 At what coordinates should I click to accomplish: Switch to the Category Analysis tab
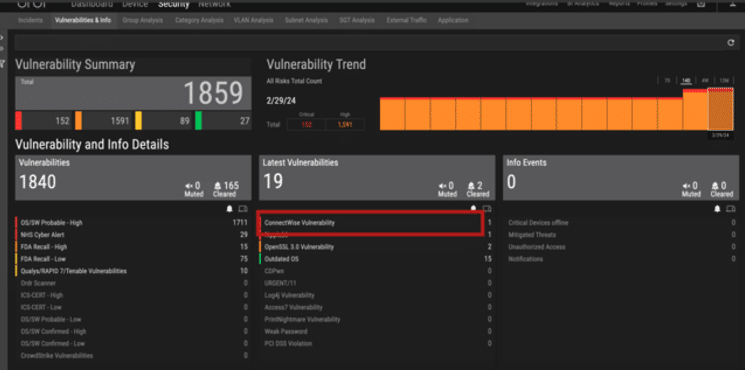(199, 20)
